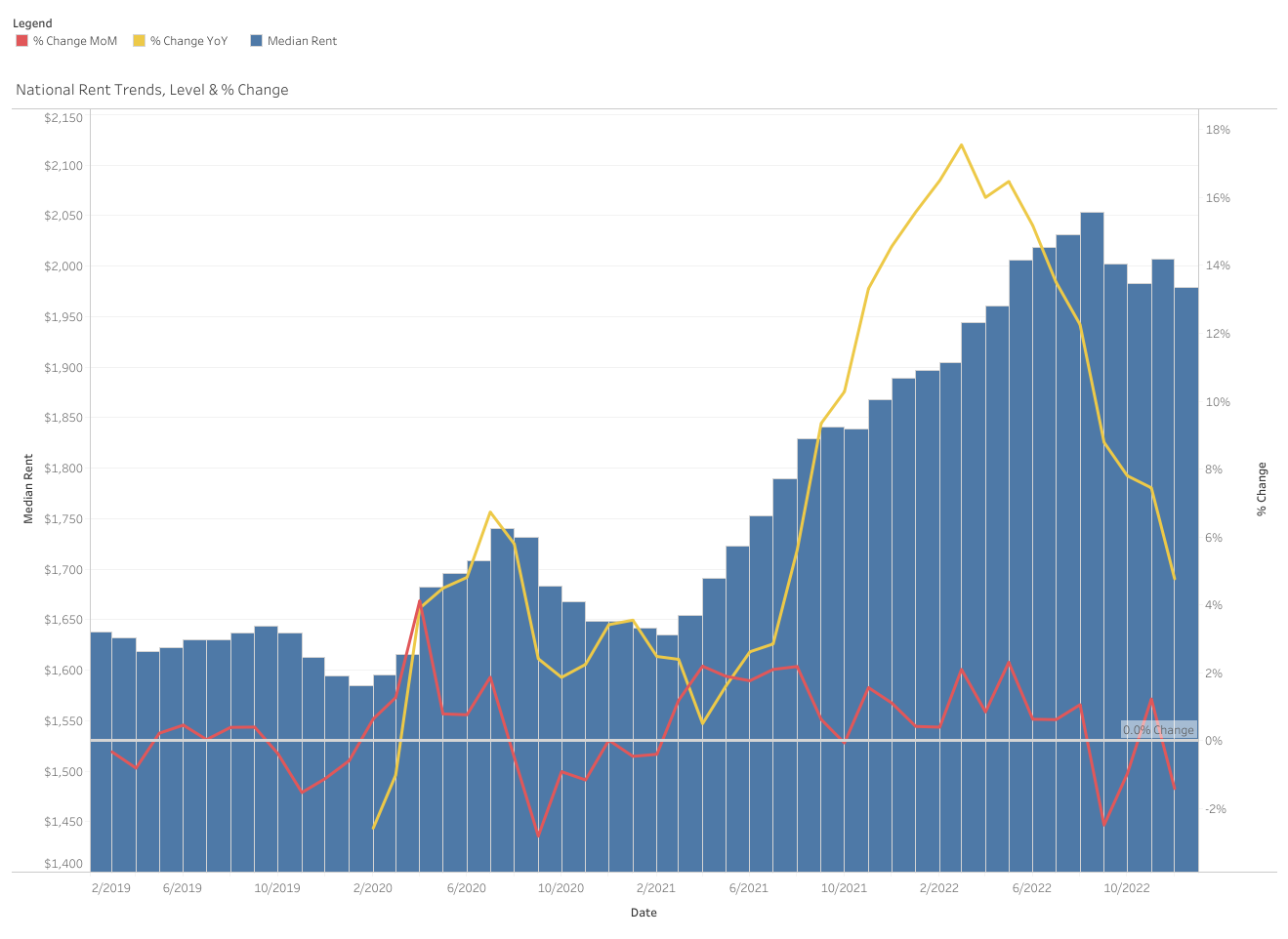Select the 2/2020 date axis label
1288x939 pixels.
pos(372,888)
